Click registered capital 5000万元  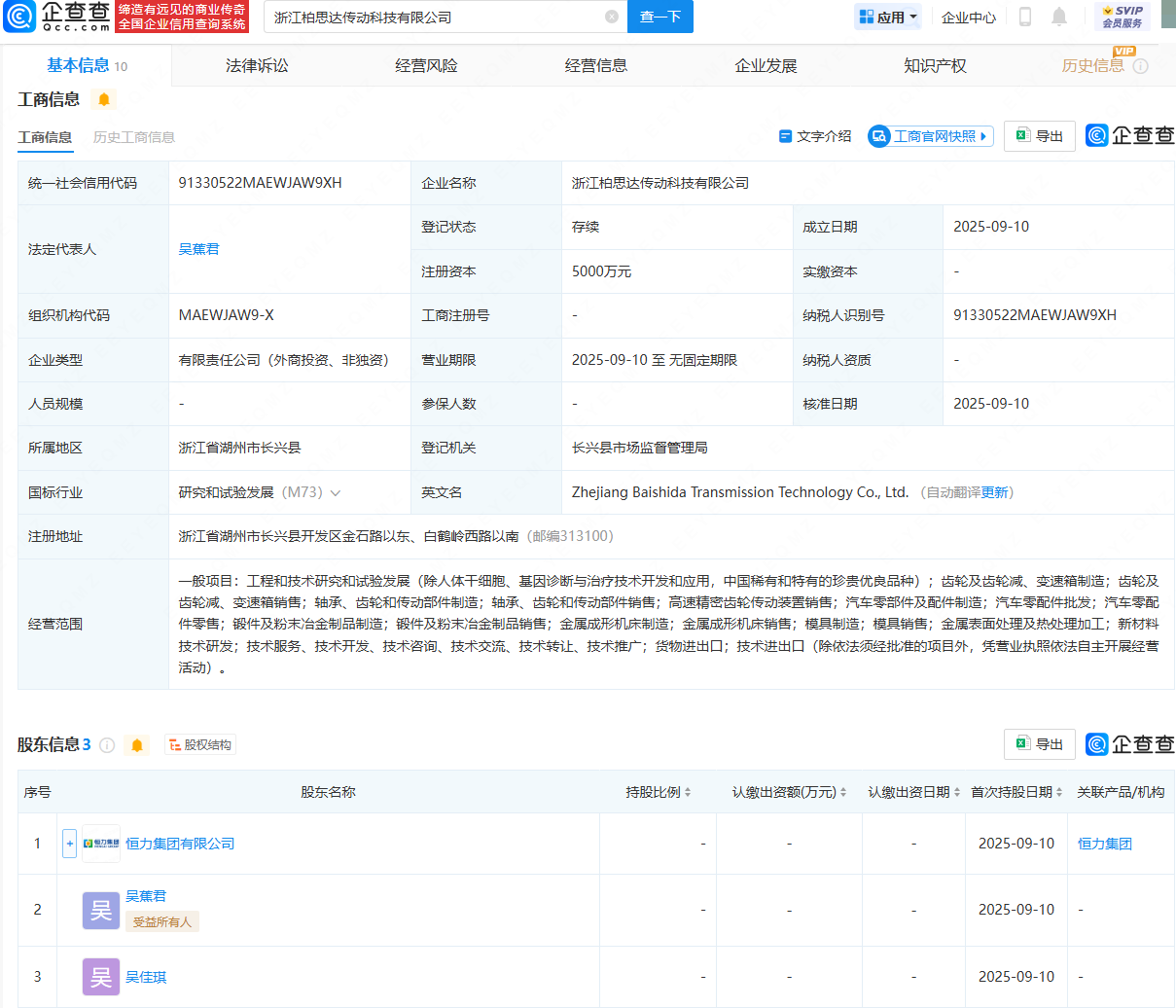point(602,271)
